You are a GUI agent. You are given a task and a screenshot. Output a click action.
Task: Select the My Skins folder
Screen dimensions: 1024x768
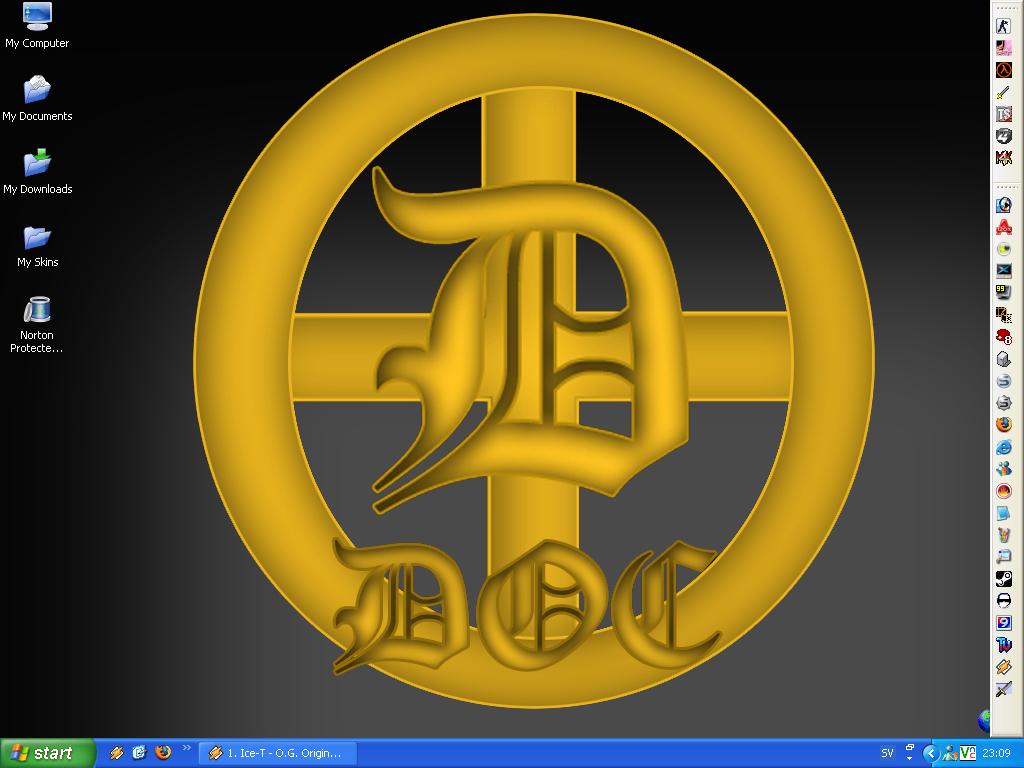coord(37,246)
